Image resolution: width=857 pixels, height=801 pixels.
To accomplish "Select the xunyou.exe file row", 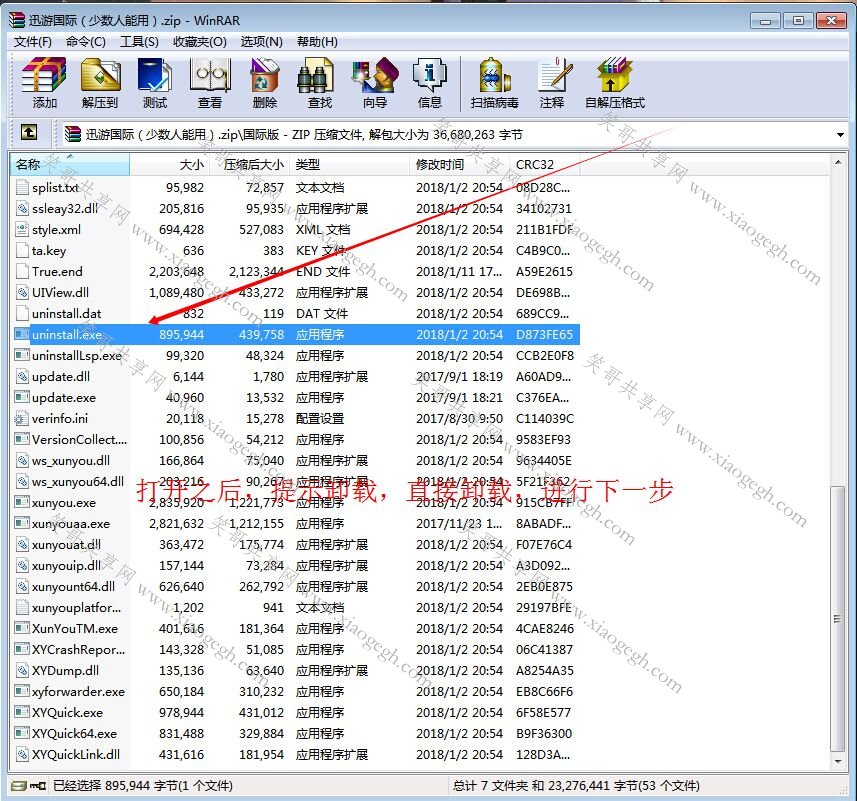I will coord(296,503).
